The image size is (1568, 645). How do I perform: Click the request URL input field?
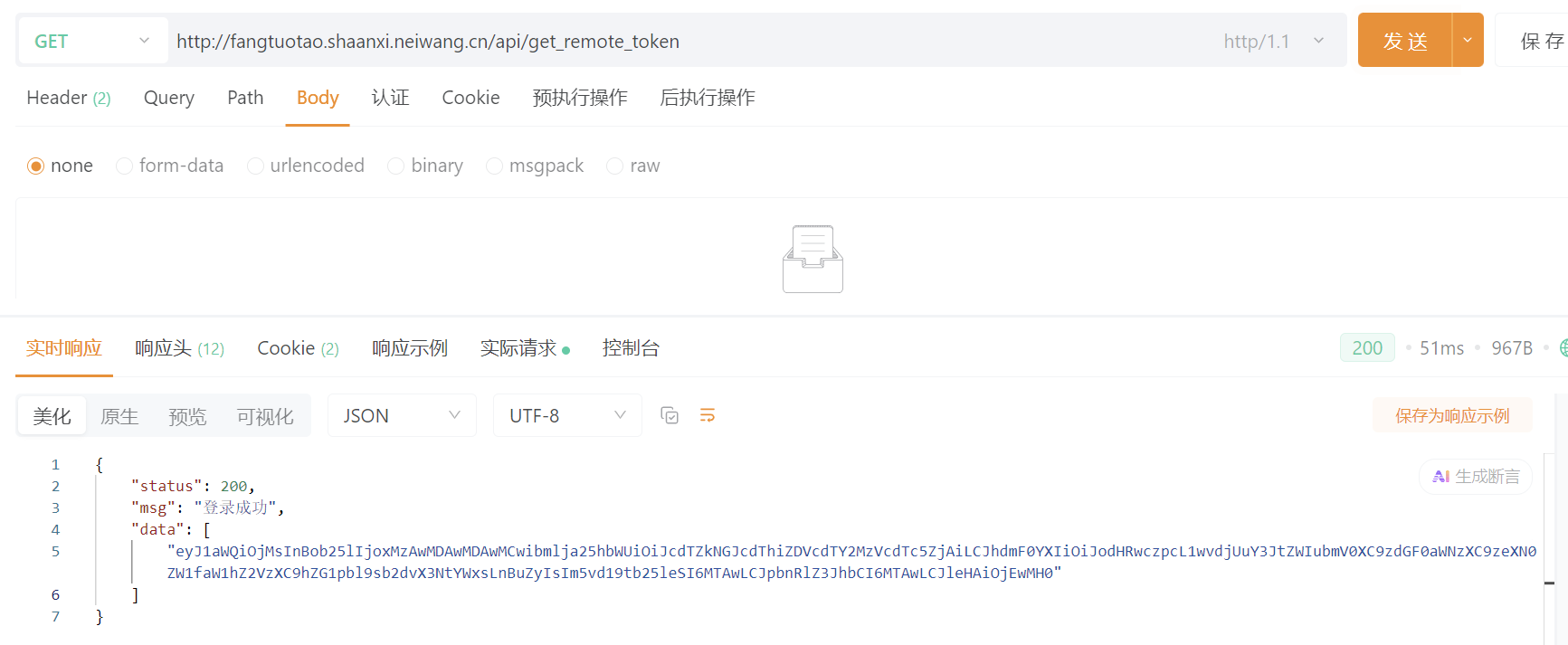pyautogui.click(x=688, y=42)
